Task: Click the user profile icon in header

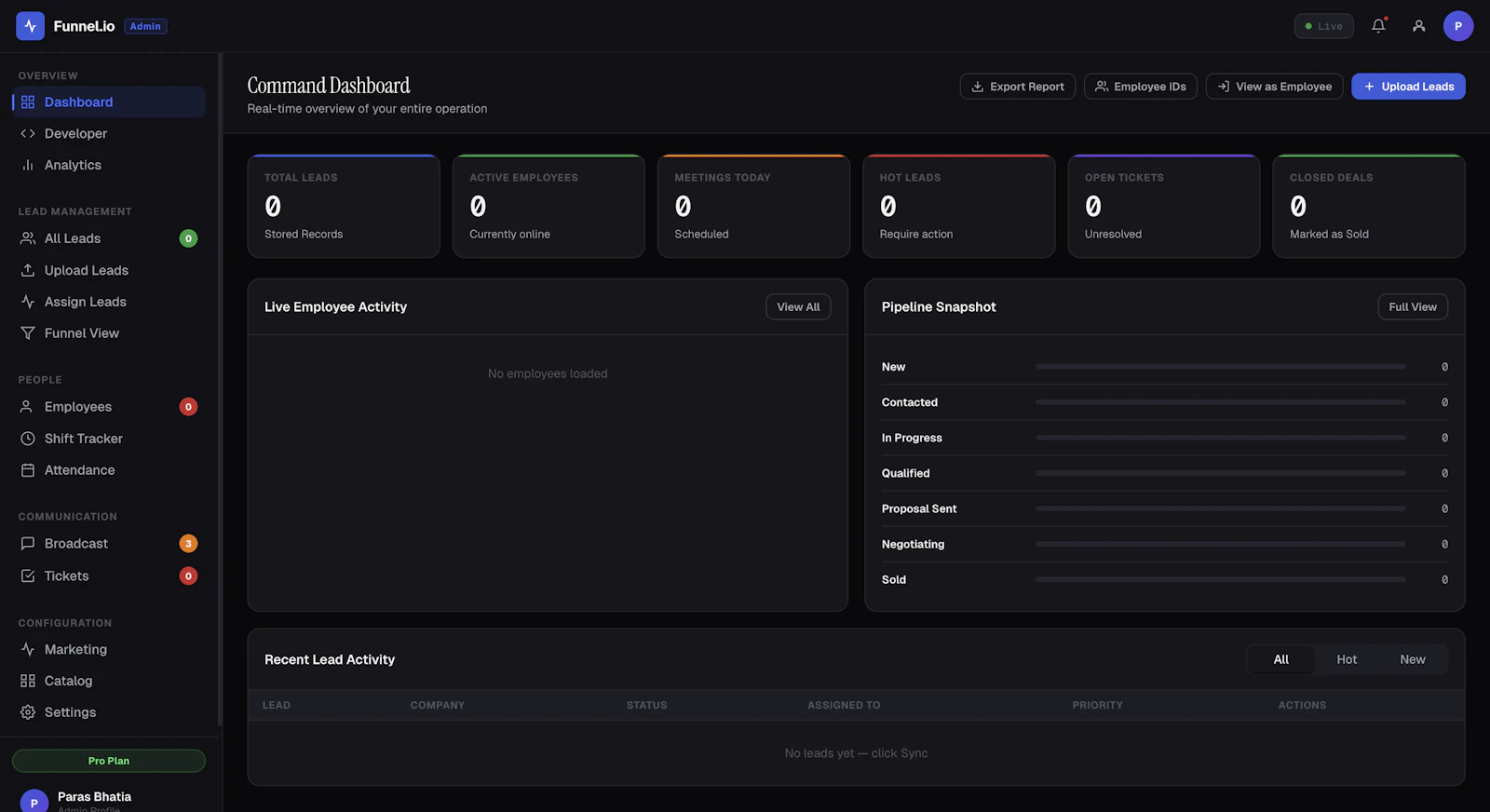Action: pos(1418,26)
